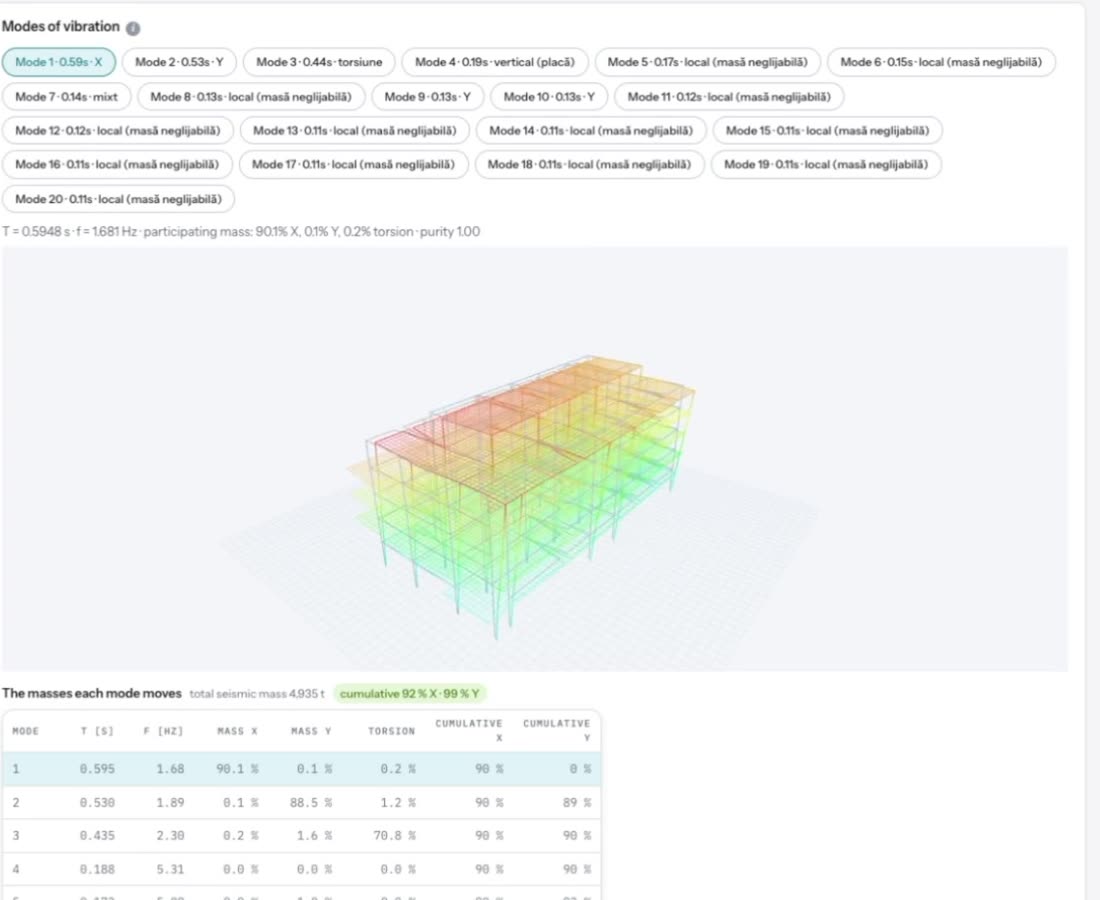Viewport: 1100px width, 900px height.
Task: Select the mode 4 row period 0.188
Action: tap(97, 869)
